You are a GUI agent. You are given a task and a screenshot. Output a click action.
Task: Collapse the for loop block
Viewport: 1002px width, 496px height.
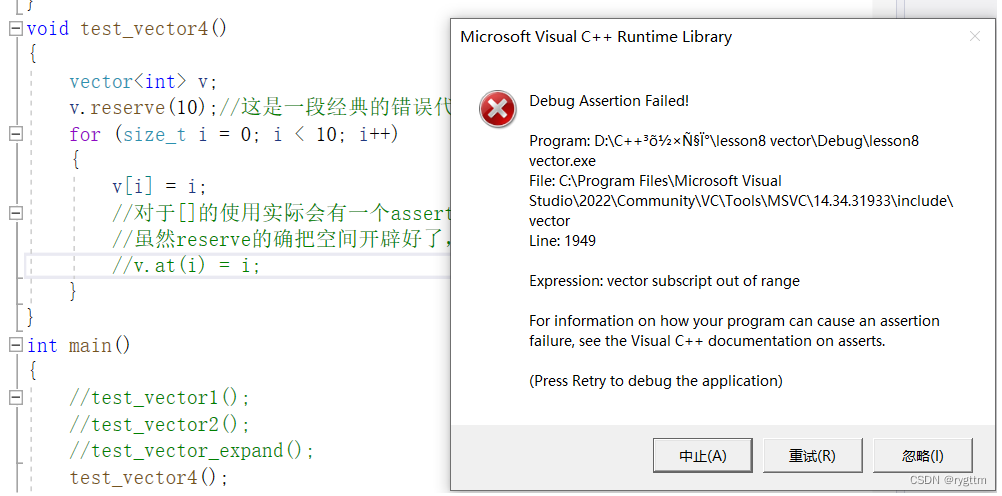[x=15, y=134]
